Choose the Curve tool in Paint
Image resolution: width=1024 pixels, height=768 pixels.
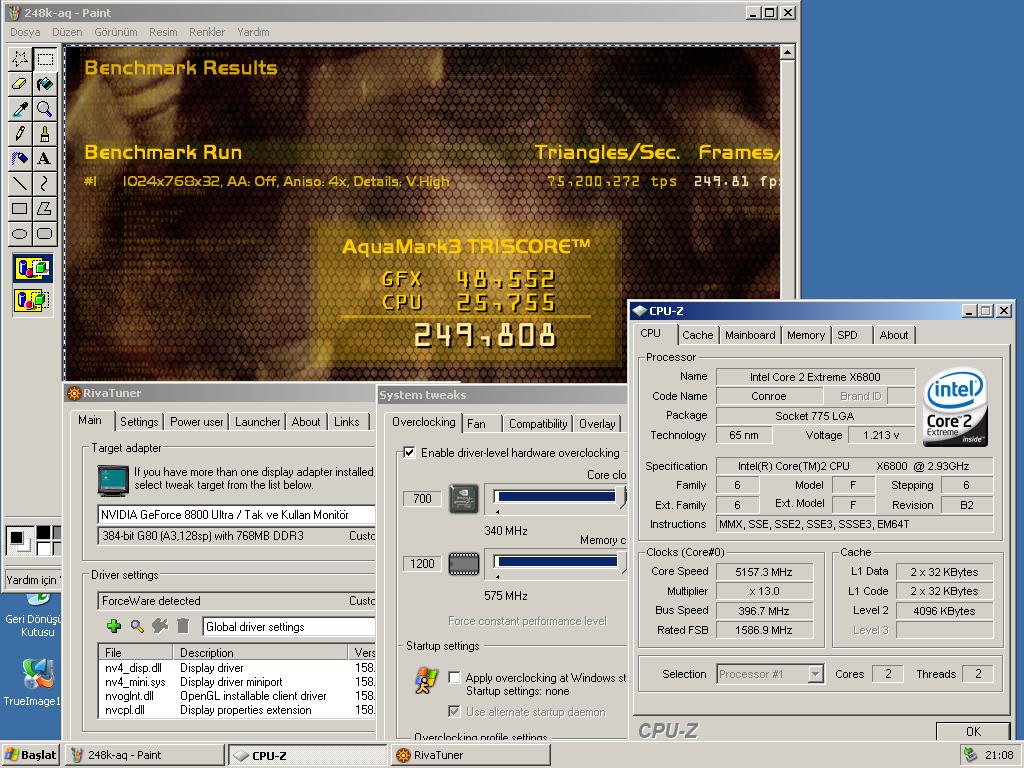tap(44, 184)
